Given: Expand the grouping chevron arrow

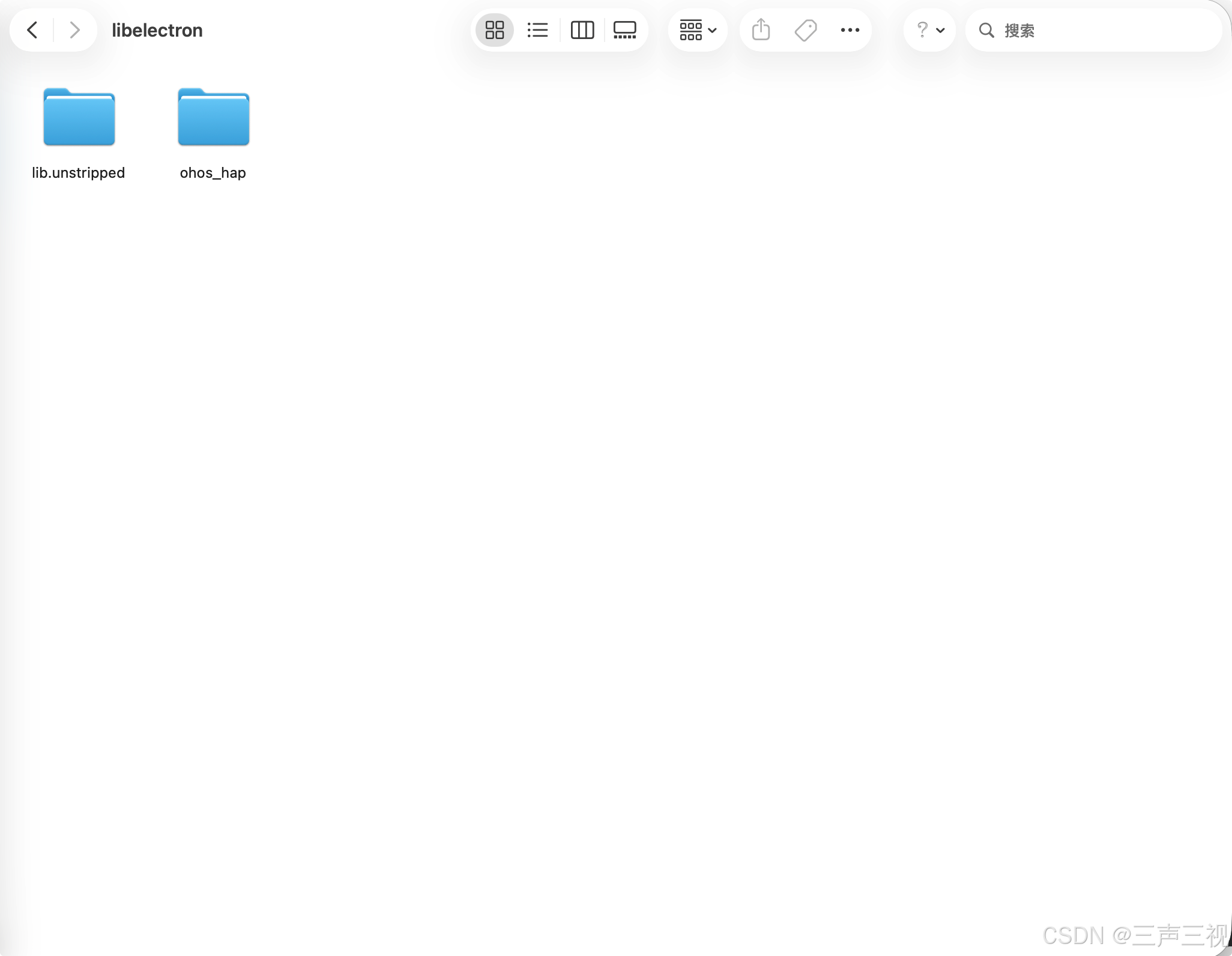Looking at the screenshot, I should coord(713,31).
